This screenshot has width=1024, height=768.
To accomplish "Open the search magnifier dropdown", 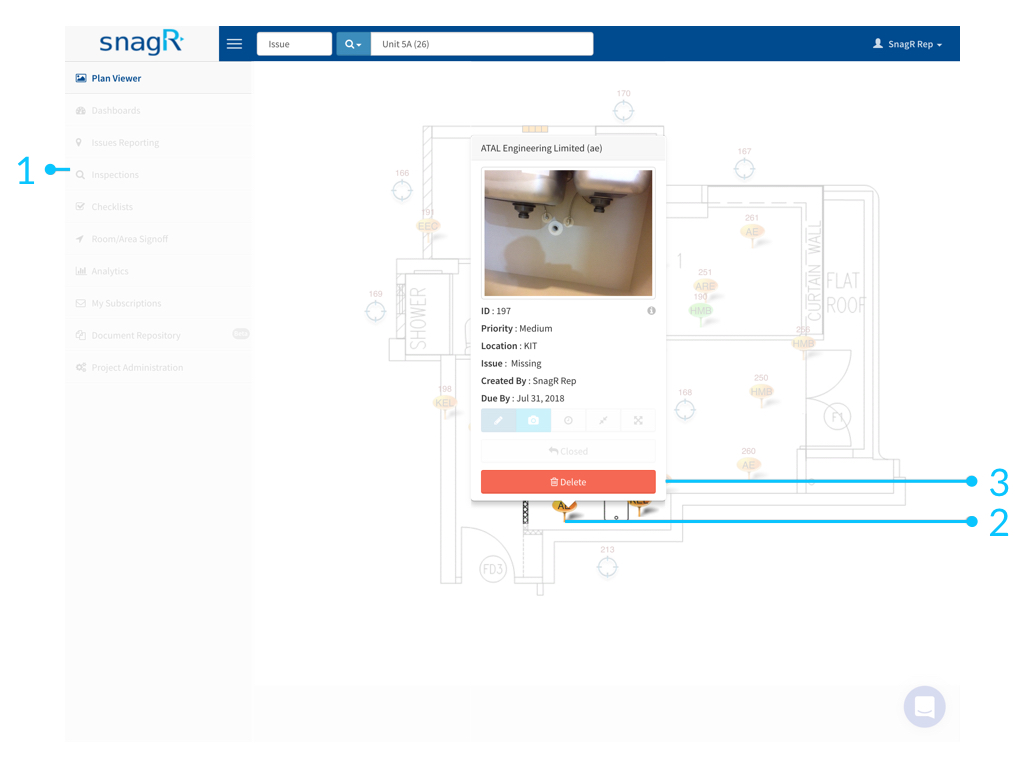I will tap(353, 44).
